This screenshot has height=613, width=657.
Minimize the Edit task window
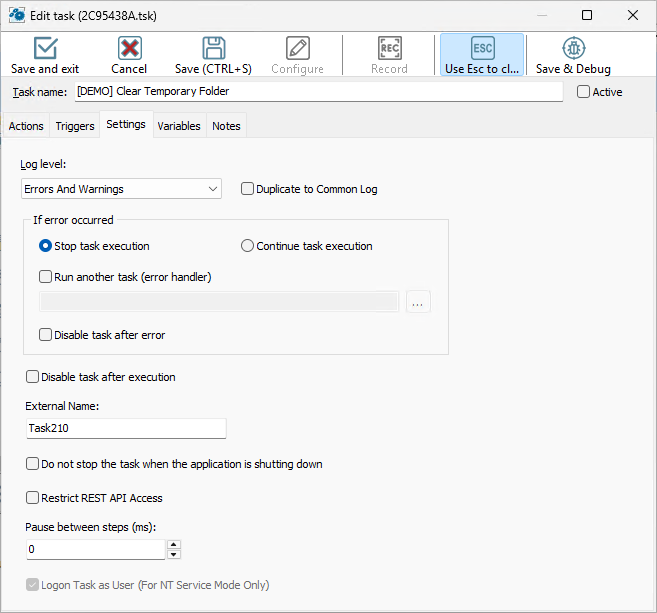point(542,15)
